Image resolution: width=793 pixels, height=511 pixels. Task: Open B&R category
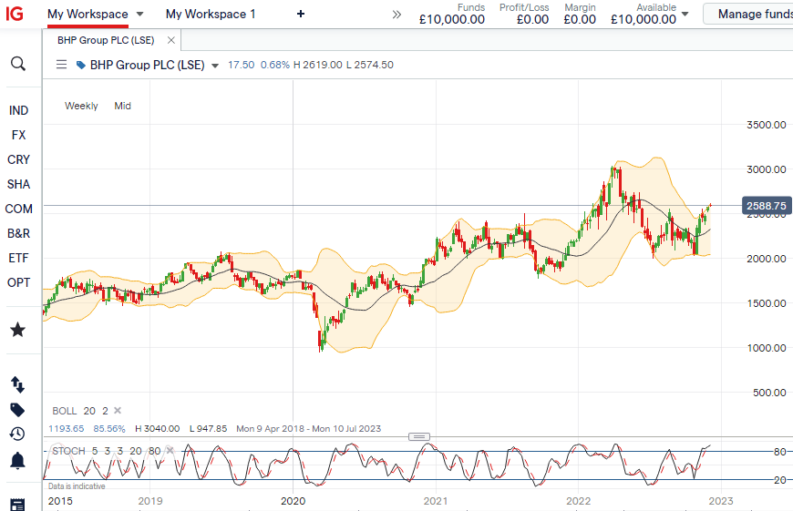[x=18, y=233]
